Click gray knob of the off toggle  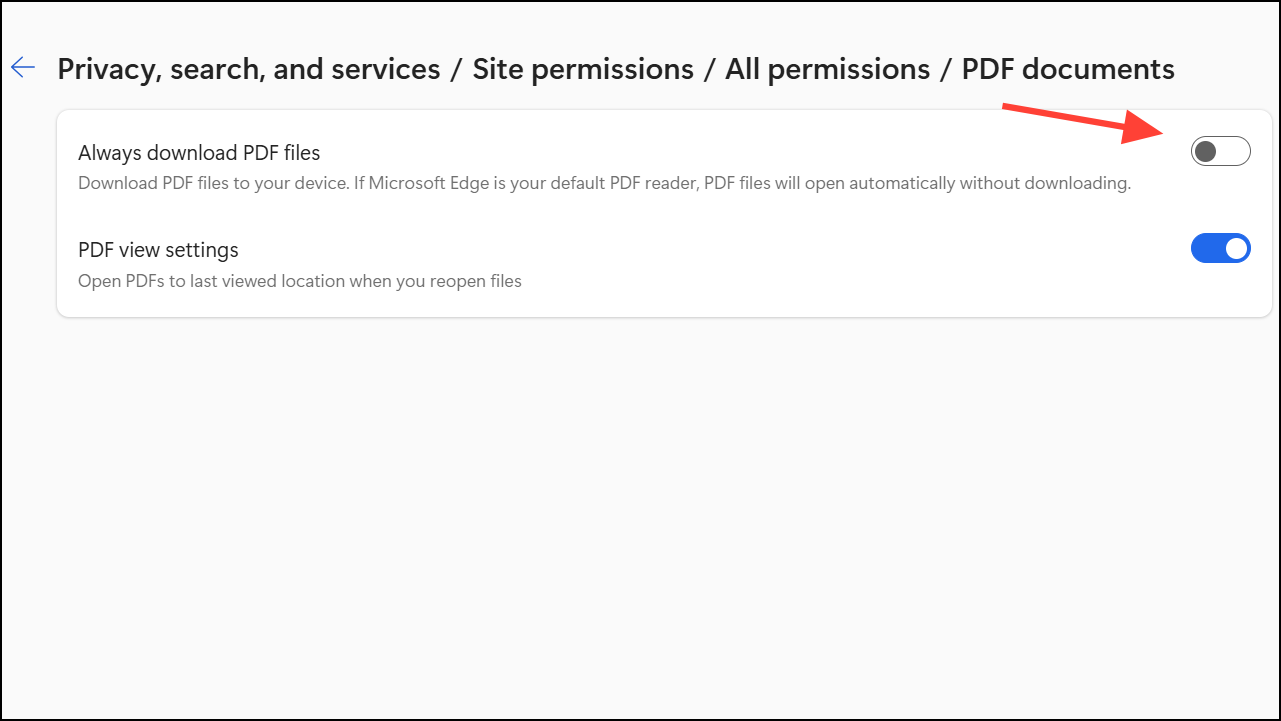click(x=1206, y=152)
